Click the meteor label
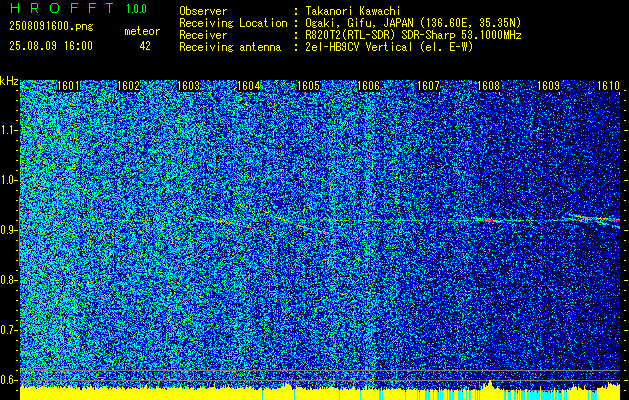 (x=142, y=31)
